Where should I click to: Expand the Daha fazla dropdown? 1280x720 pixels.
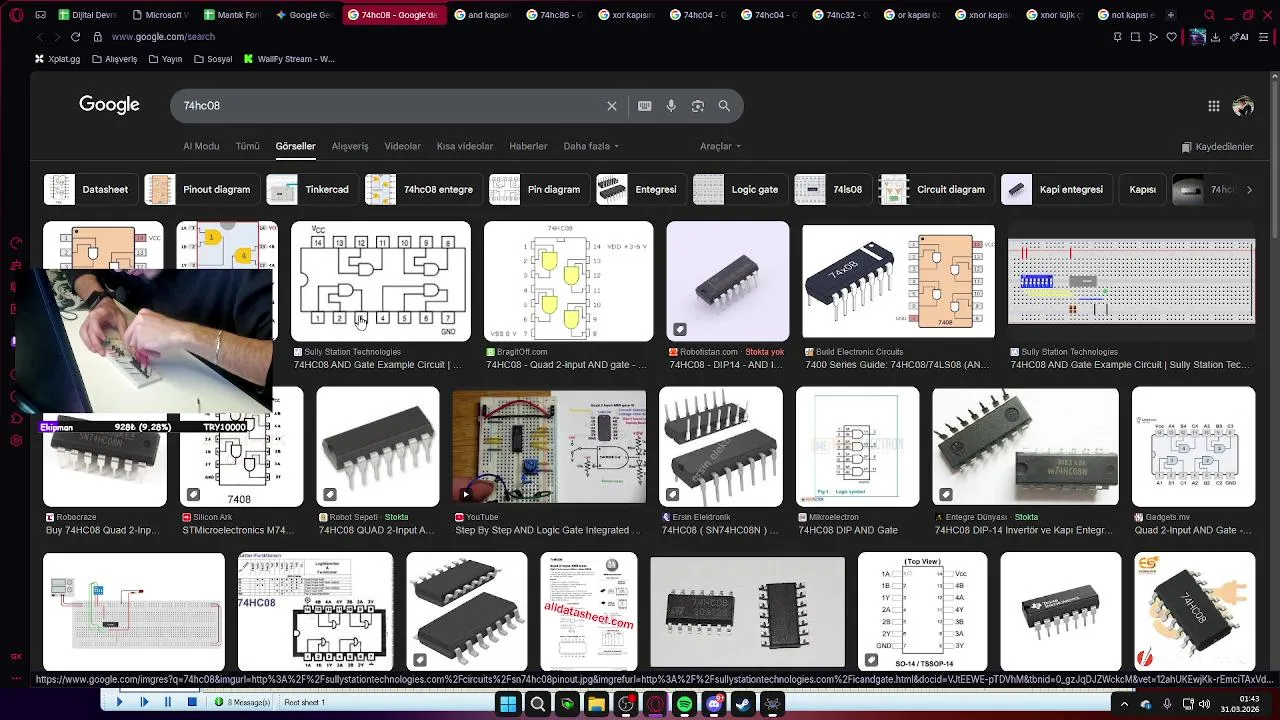coord(591,146)
